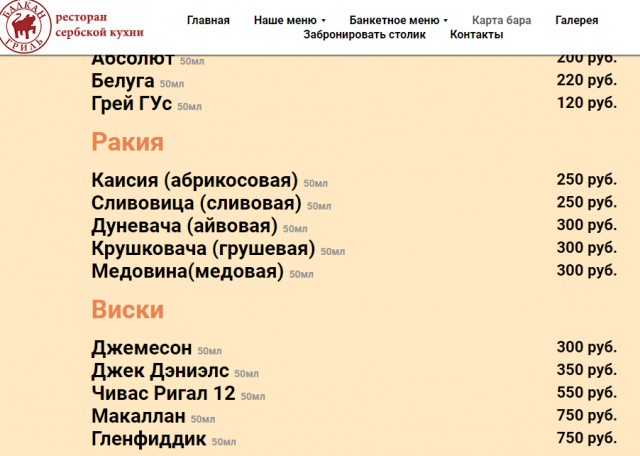Click the 300 руб. price for Медовина
Screen dimensions: 640x456
(x=587, y=270)
